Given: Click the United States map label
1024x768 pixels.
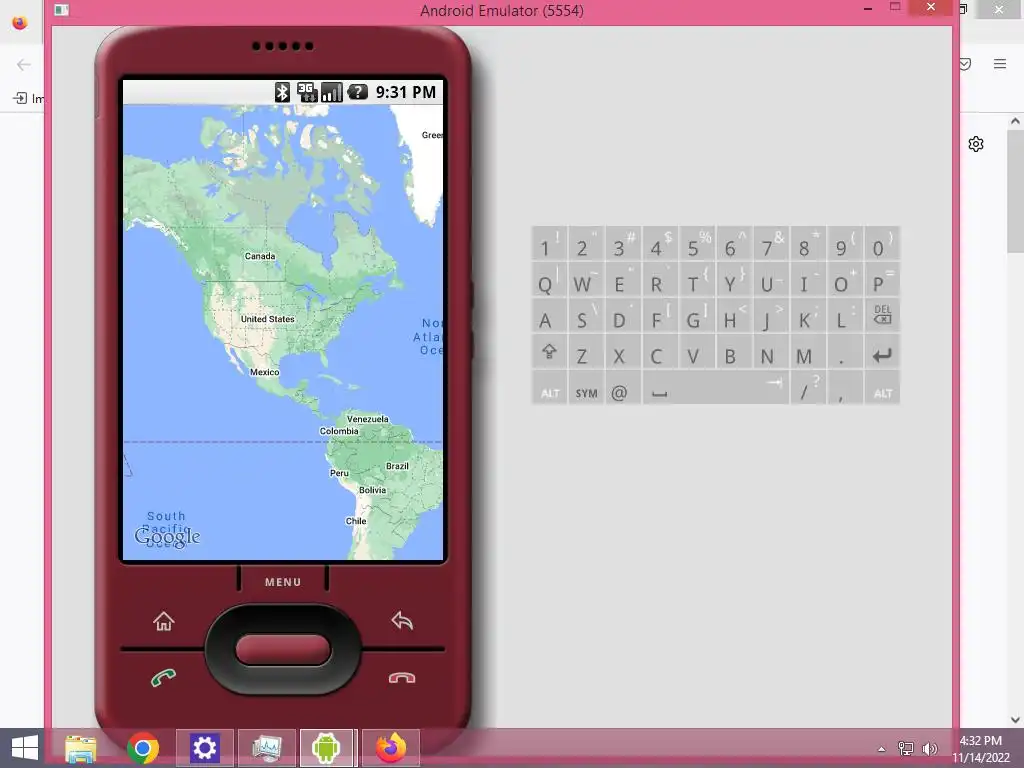Looking at the screenshot, I should (x=268, y=319).
